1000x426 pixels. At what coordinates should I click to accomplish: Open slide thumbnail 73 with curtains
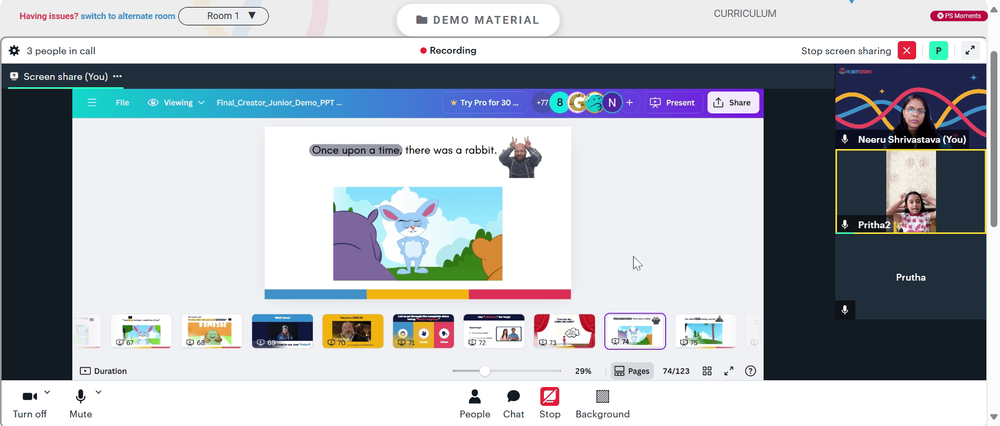(564, 331)
